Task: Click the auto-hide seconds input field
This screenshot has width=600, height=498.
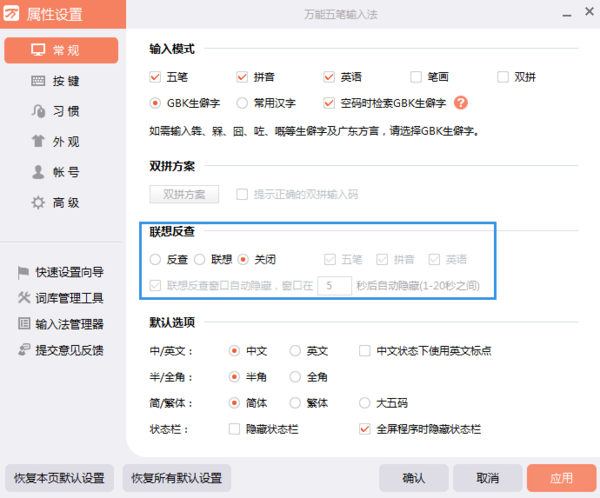Action: click(333, 285)
